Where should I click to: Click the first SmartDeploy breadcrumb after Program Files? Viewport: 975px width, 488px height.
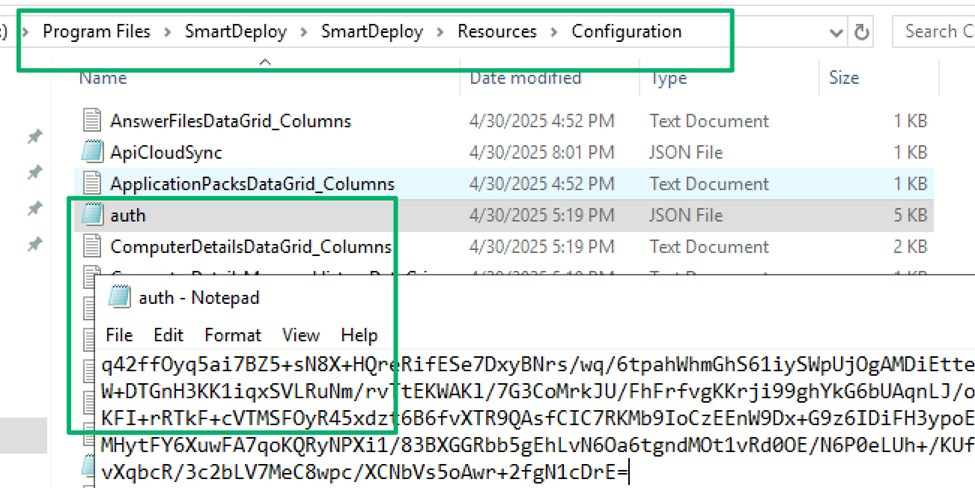(236, 31)
